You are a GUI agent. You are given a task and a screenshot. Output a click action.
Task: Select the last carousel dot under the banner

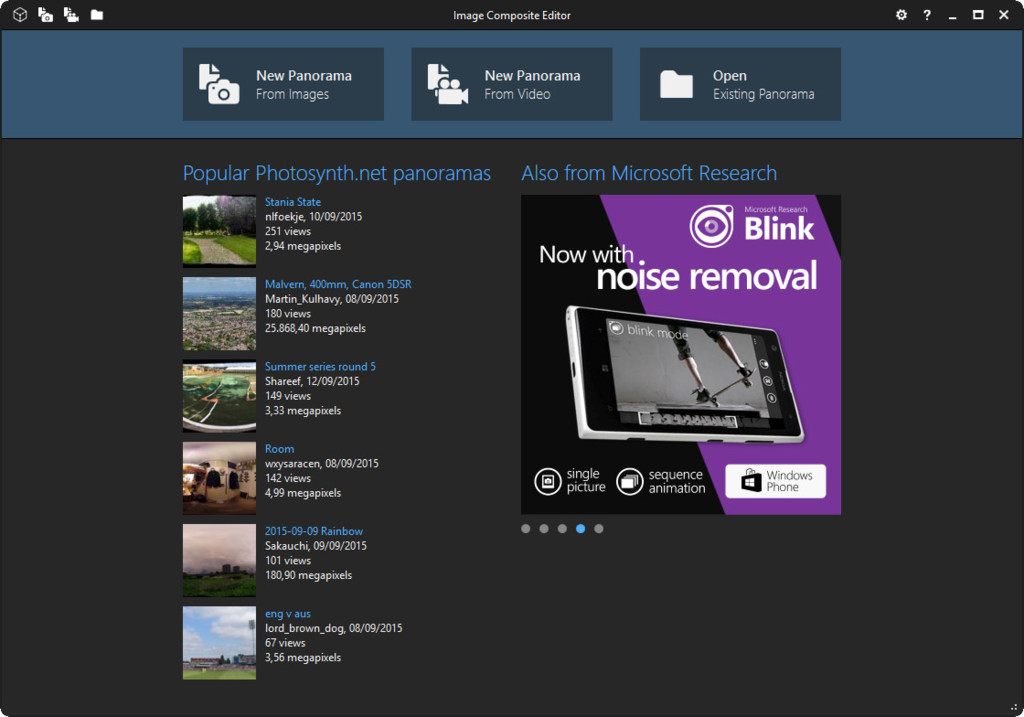pos(599,529)
